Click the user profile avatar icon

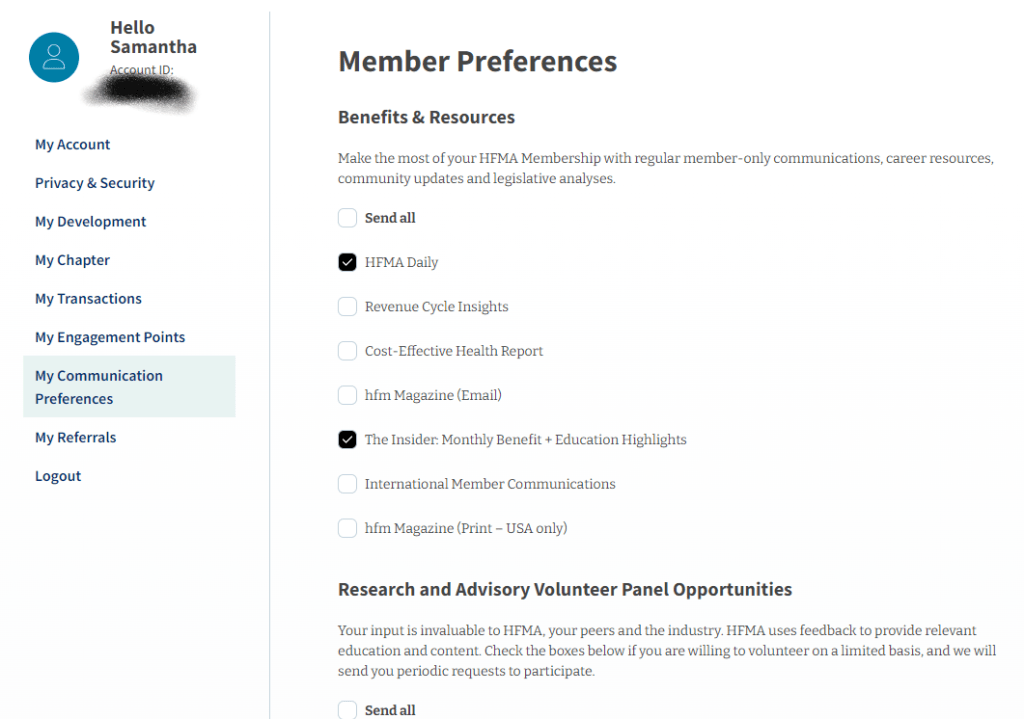(x=54, y=57)
